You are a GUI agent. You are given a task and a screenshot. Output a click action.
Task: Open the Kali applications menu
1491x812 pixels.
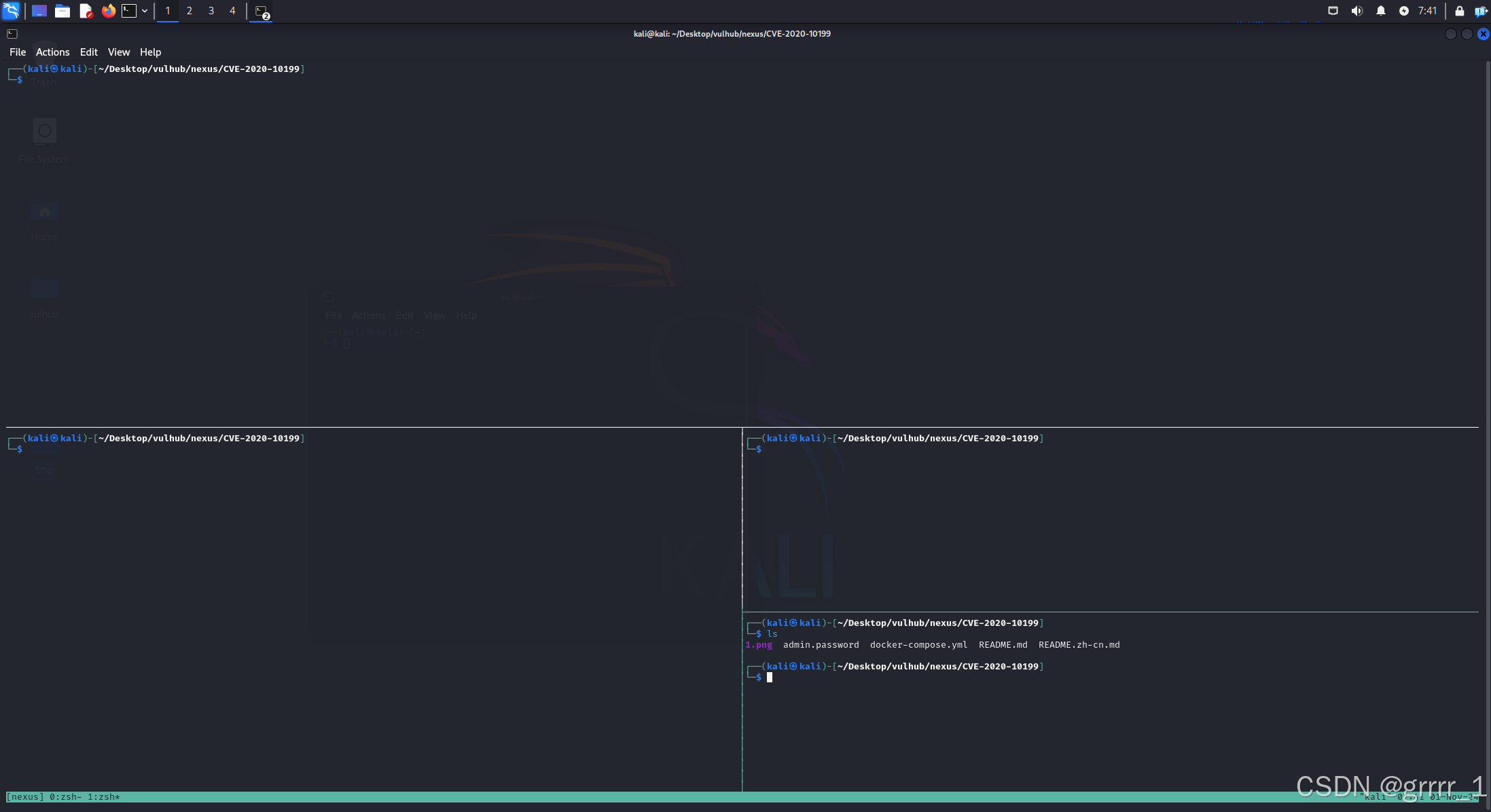[12, 11]
